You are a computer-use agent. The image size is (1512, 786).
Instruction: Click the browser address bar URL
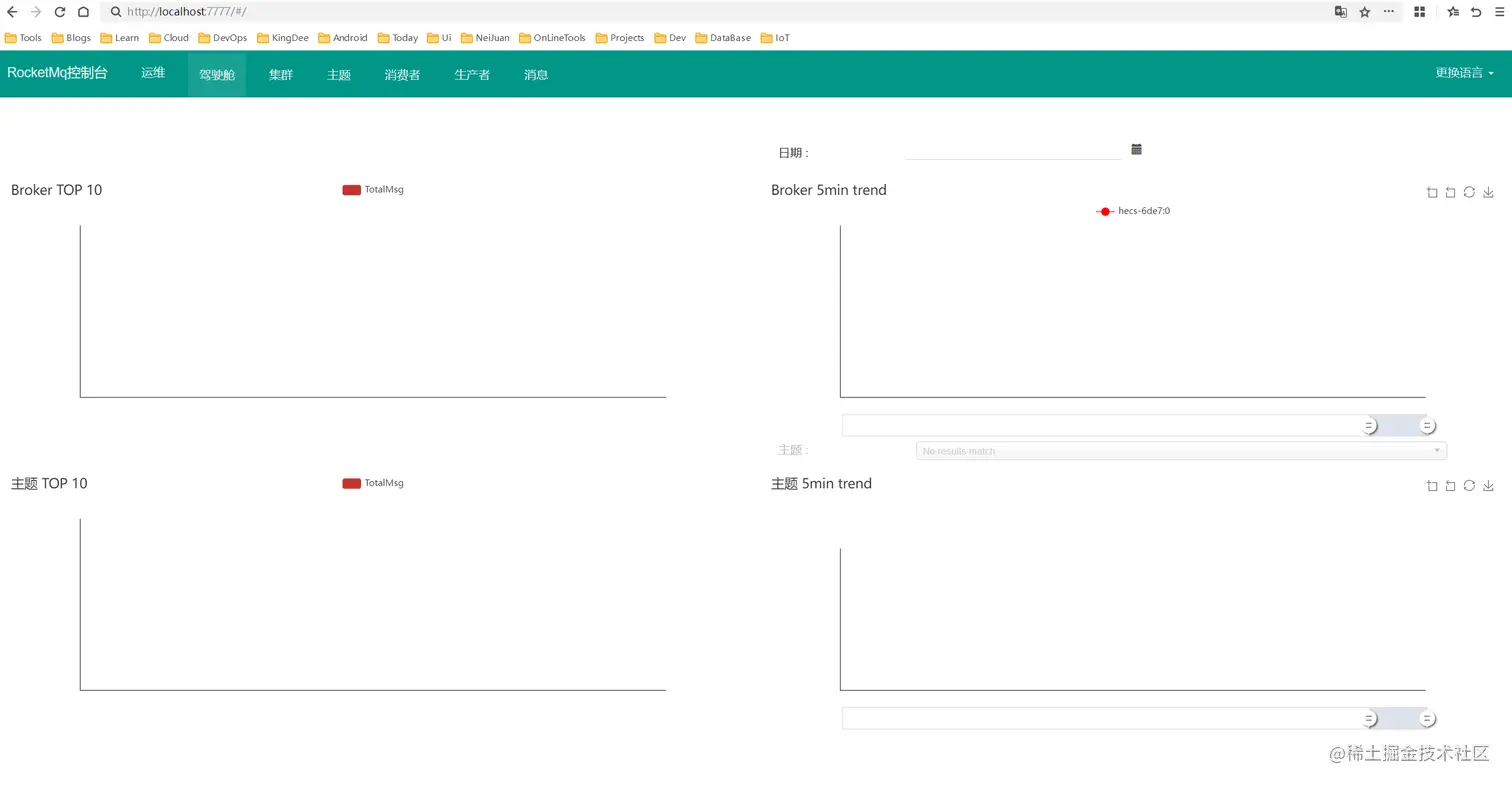coord(186,12)
